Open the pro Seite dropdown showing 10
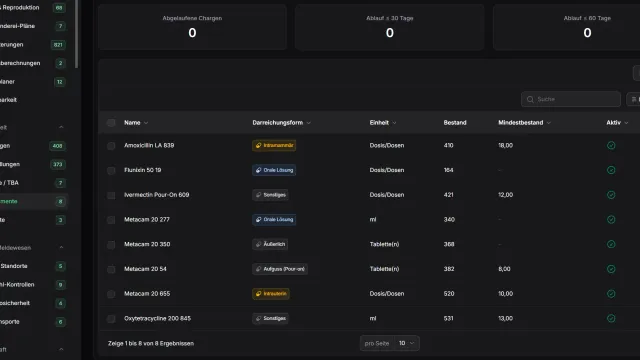Viewport: 640px width, 360px height. tap(407, 343)
